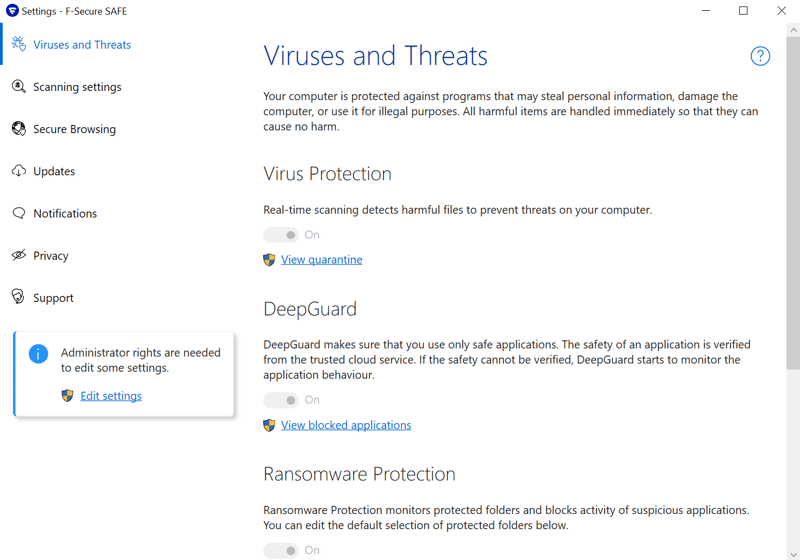Click the Scanning settings magnifier icon
Screen dimensions: 800x560
[x=19, y=86]
